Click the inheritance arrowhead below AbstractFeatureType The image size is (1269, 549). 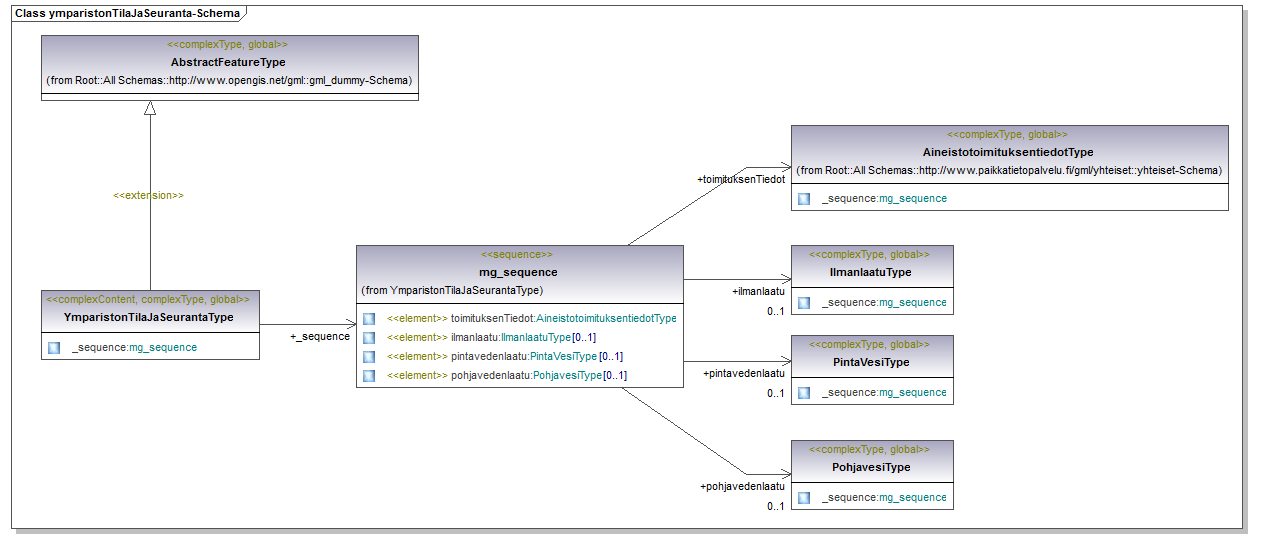coord(150,108)
